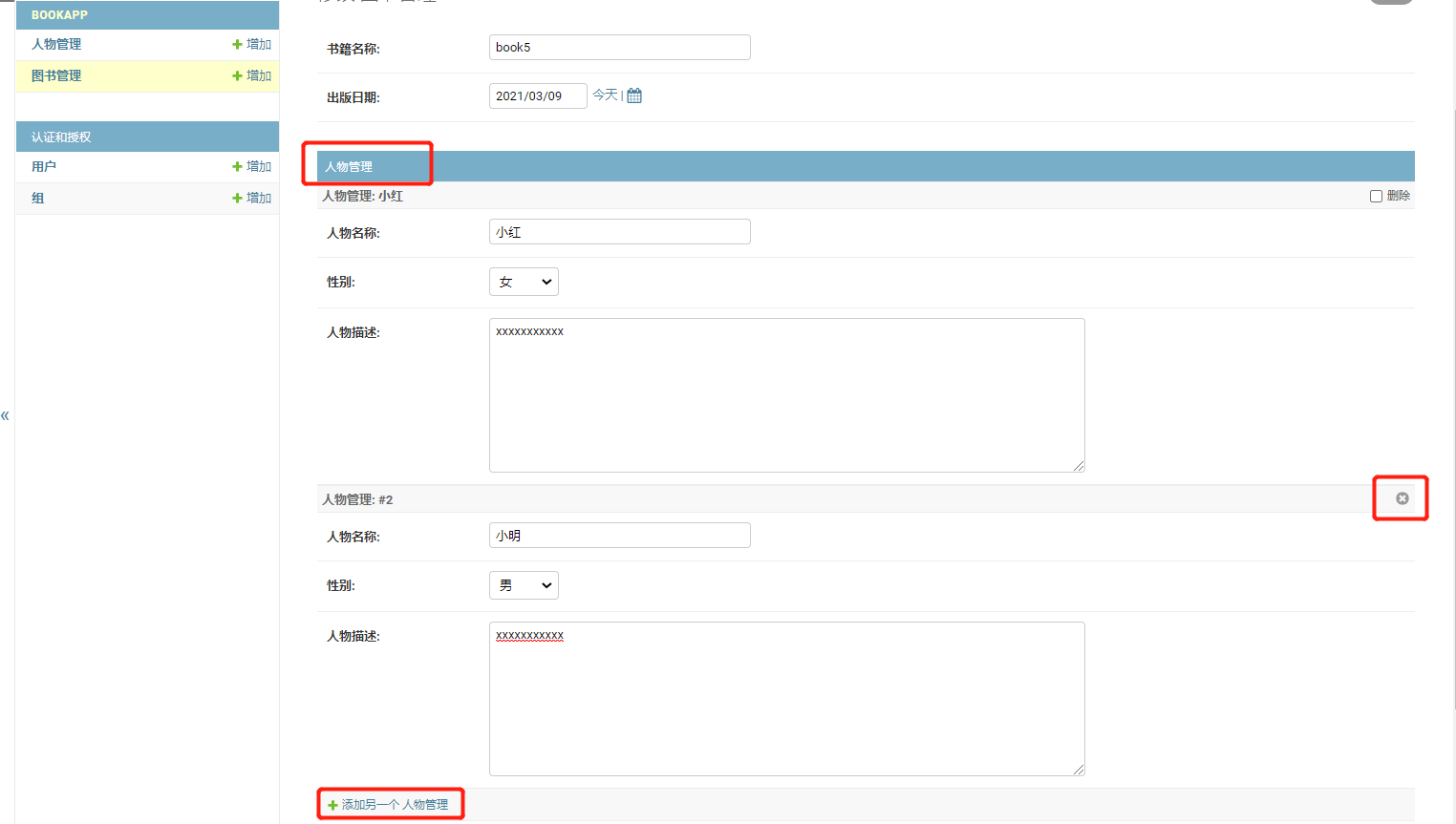
Task: Click 增加 next to 组 in sidebar
Action: coord(252,198)
